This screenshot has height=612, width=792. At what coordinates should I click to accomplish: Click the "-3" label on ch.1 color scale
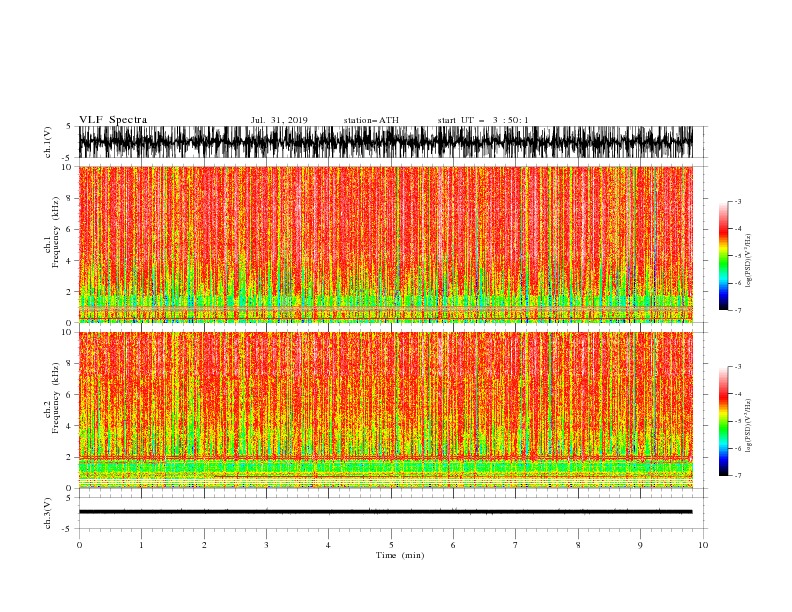point(737,201)
